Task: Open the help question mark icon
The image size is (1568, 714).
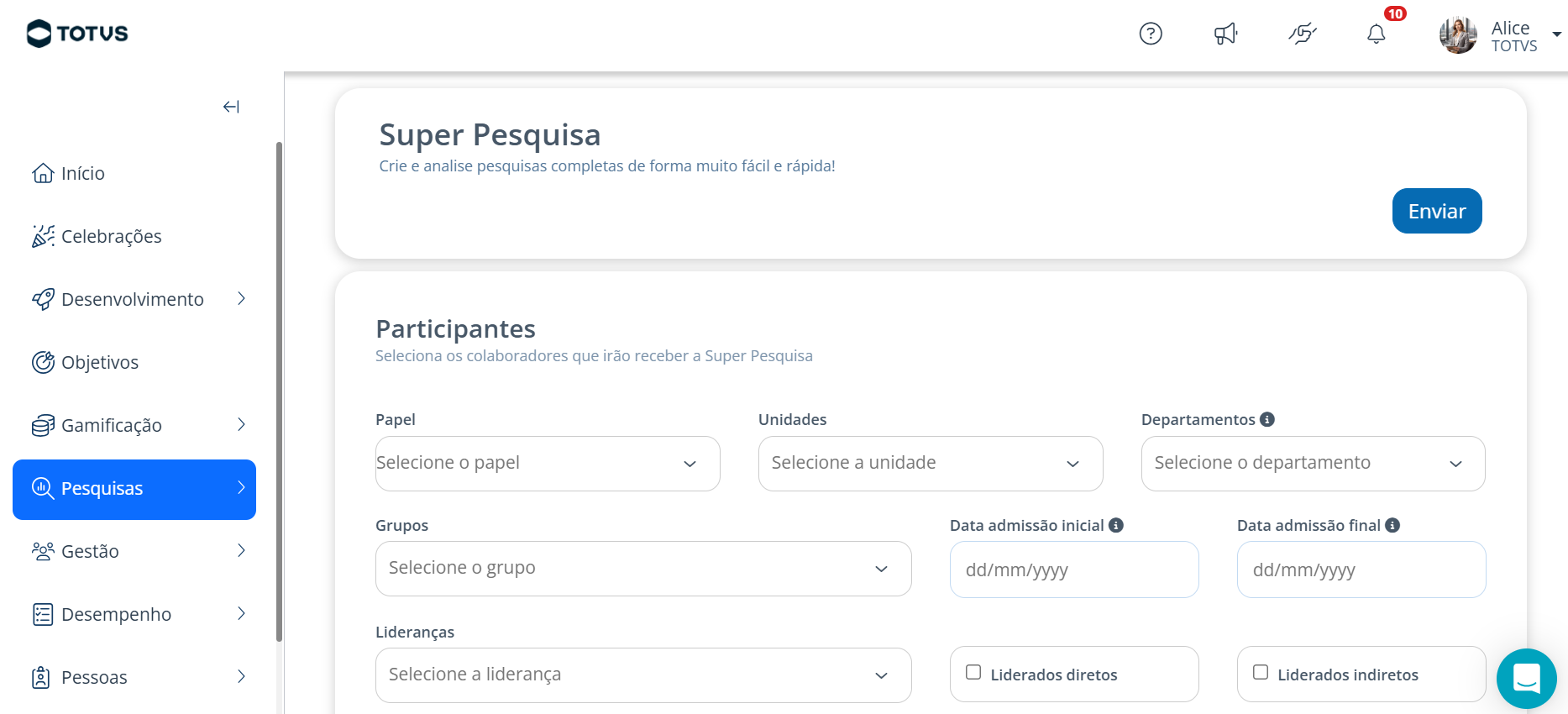Action: click(x=1151, y=34)
